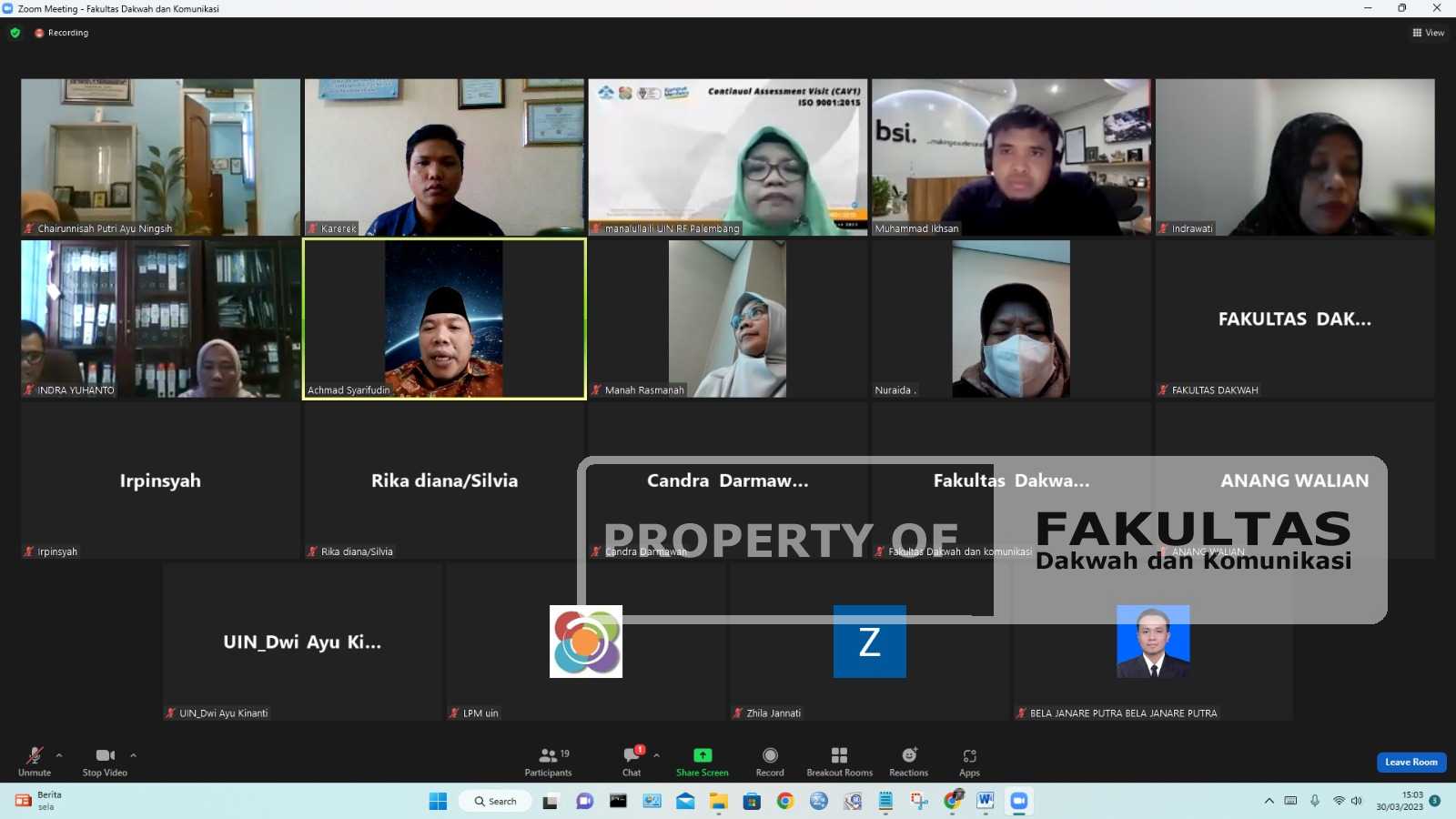The height and width of the screenshot is (819, 1456).
Task: Open network and volume quick settings
Action: coord(1348,801)
